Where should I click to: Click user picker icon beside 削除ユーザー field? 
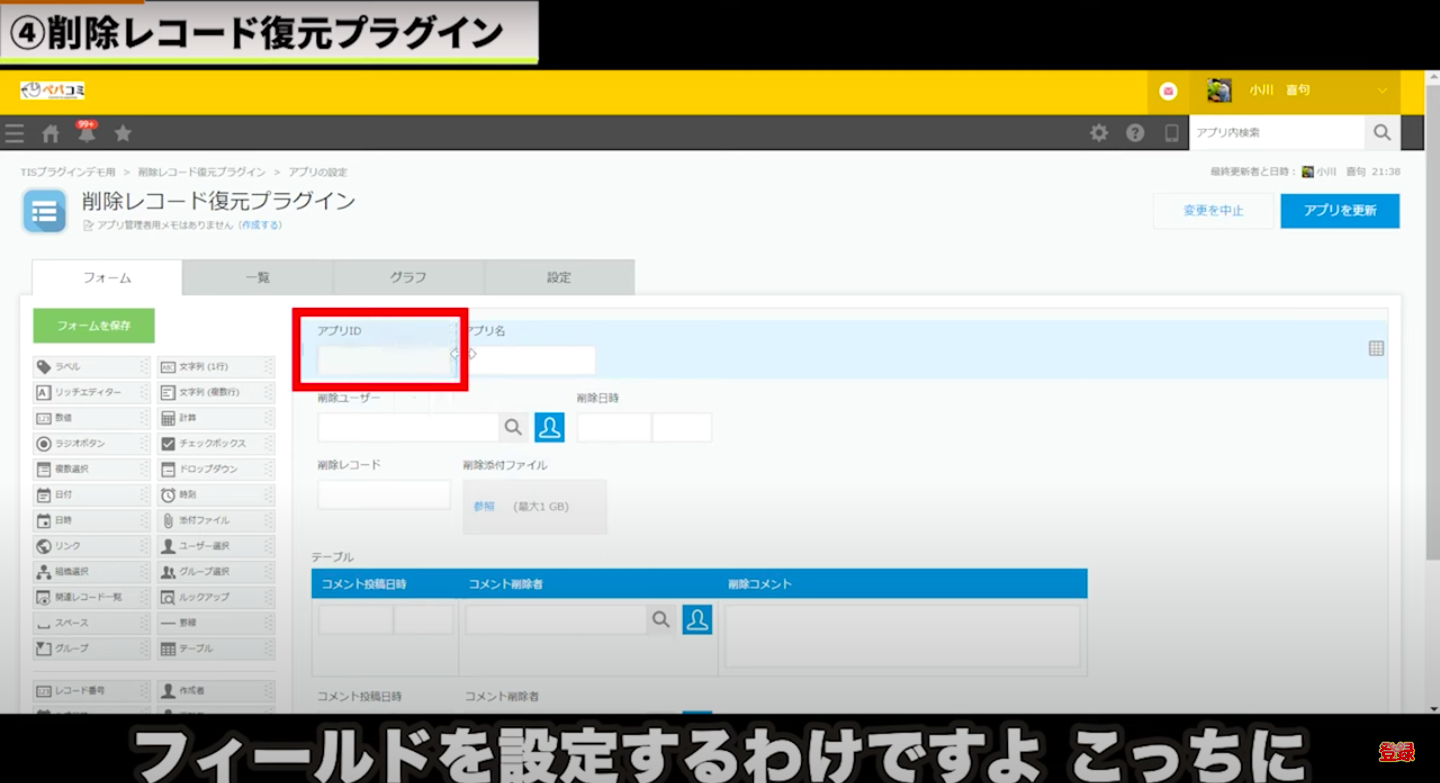click(549, 427)
